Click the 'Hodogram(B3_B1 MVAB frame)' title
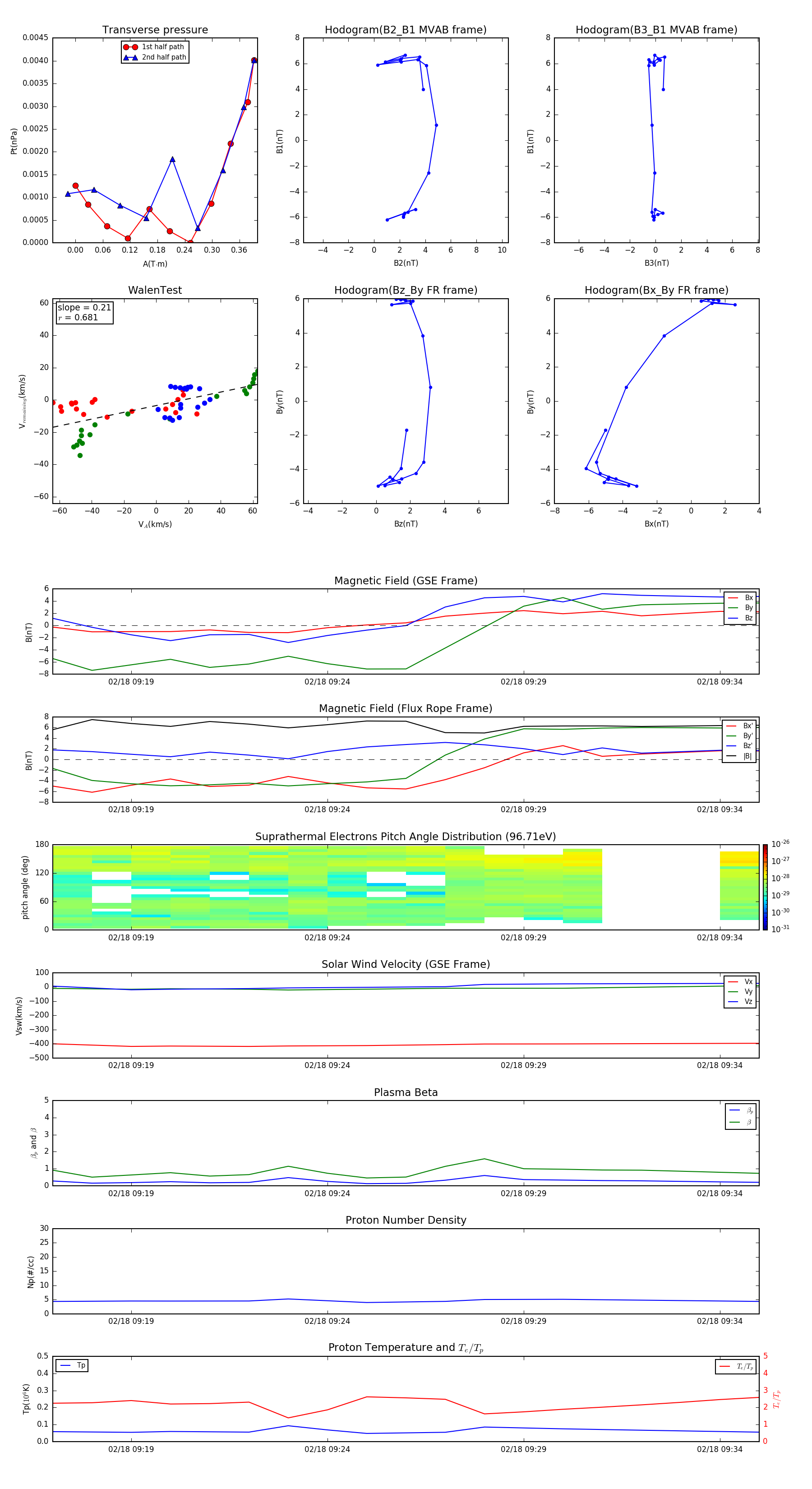The width and height of the screenshot is (812, 1489). (656, 30)
